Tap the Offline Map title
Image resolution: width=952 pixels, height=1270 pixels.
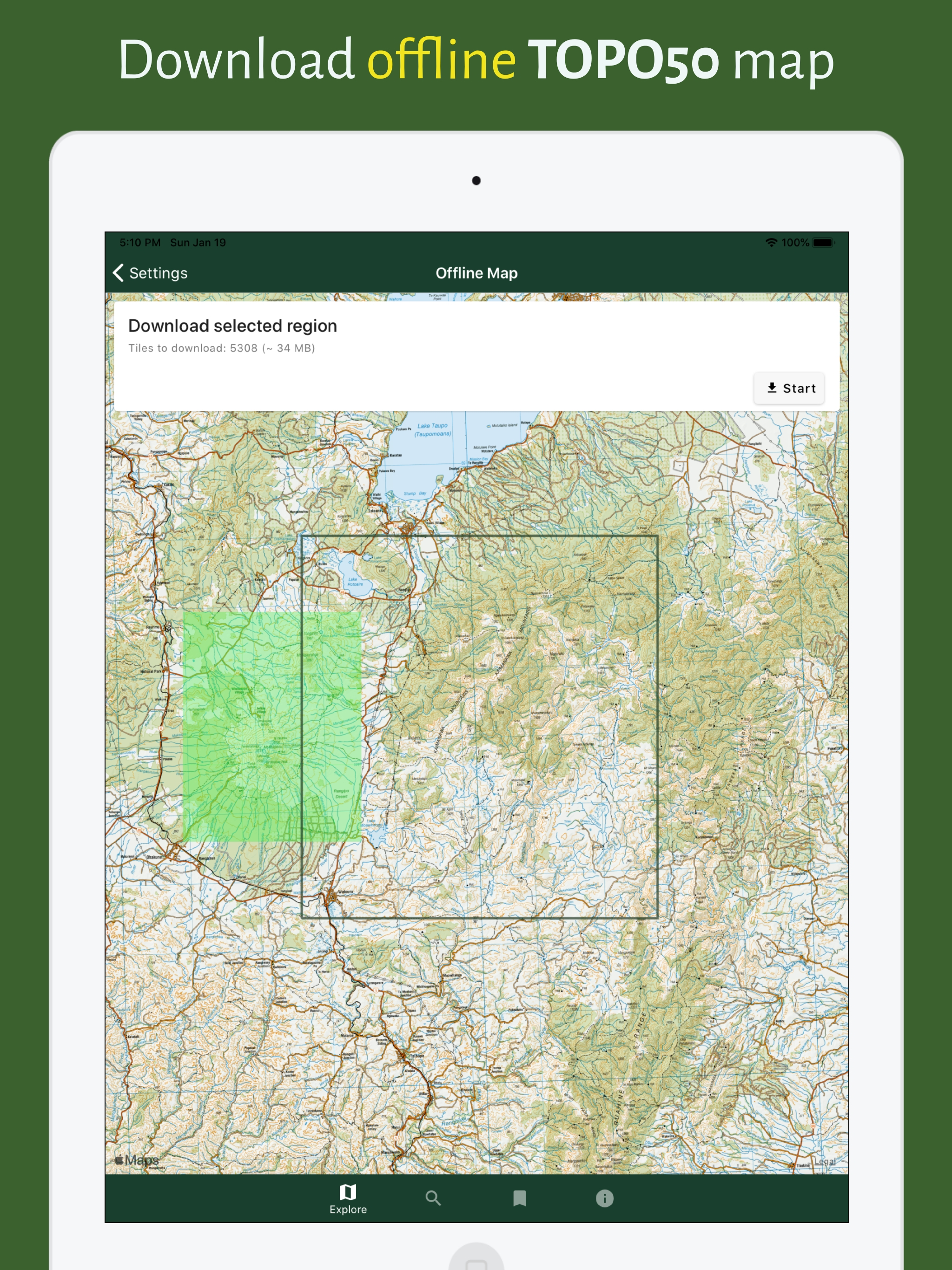tap(476, 273)
